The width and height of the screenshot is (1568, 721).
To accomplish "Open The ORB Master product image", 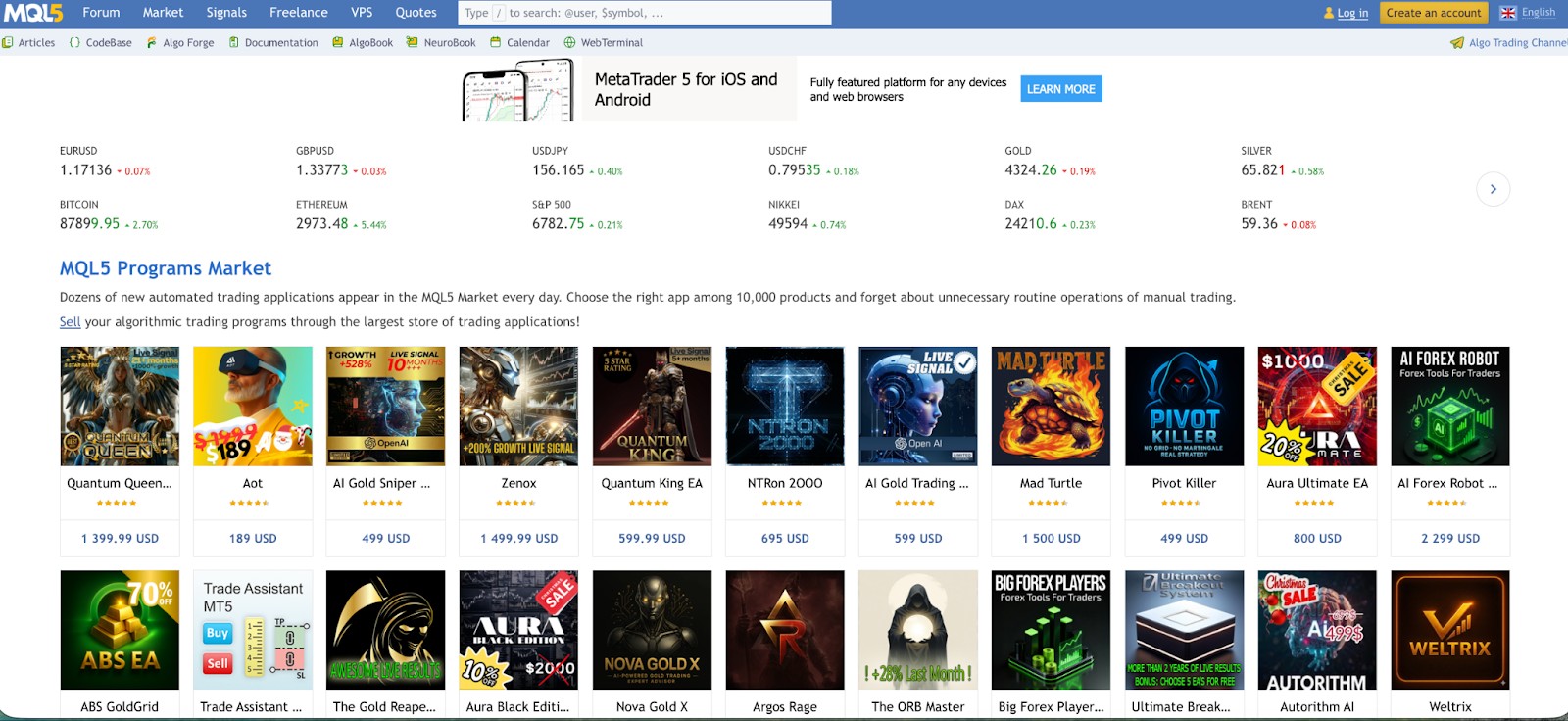I will [x=918, y=630].
